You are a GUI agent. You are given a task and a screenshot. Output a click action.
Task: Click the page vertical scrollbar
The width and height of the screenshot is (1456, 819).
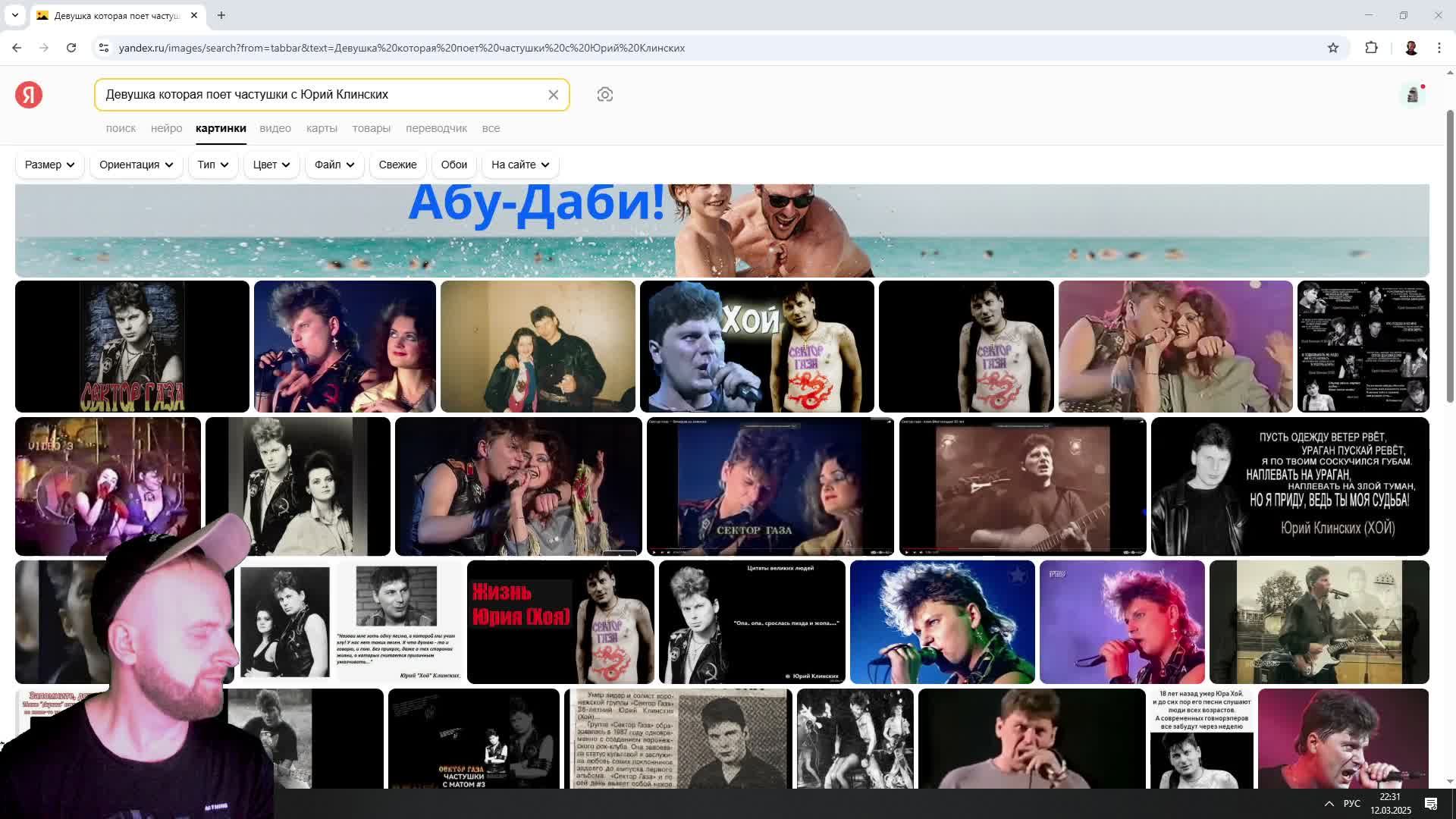click(x=1451, y=258)
